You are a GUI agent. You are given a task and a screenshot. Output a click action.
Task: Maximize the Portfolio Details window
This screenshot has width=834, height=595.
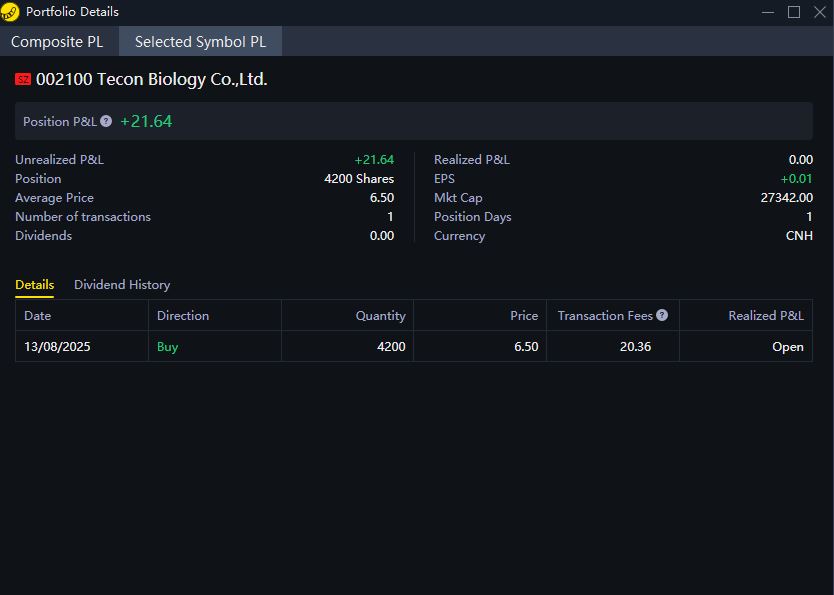[794, 12]
